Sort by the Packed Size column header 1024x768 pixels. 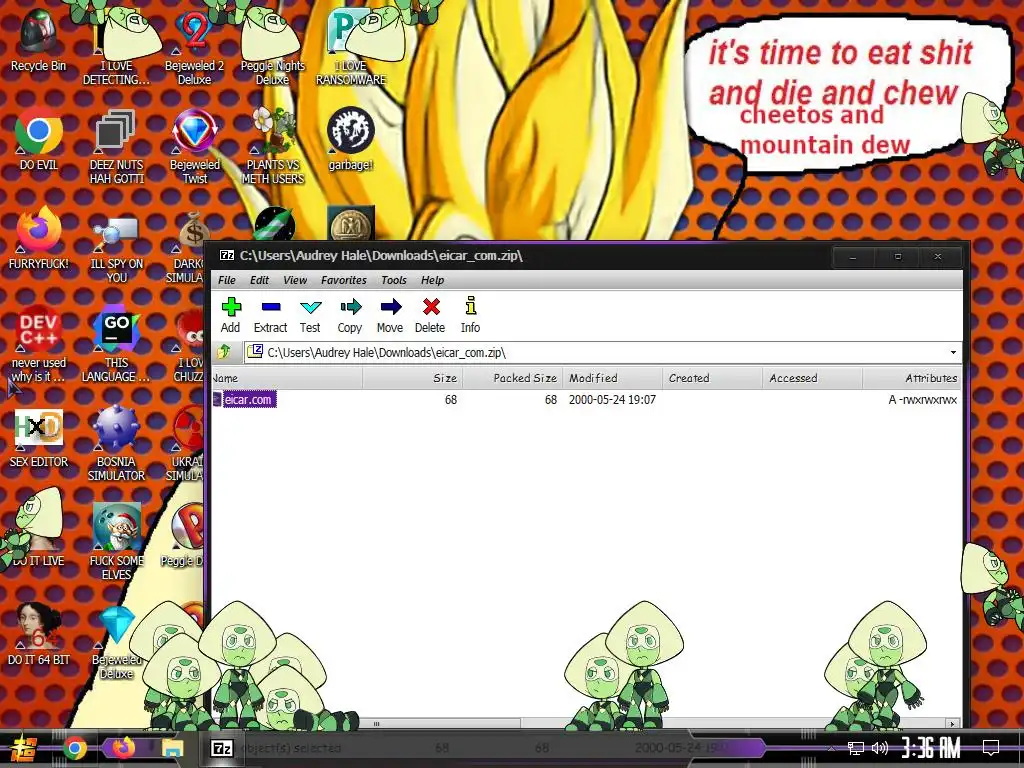[513, 378]
